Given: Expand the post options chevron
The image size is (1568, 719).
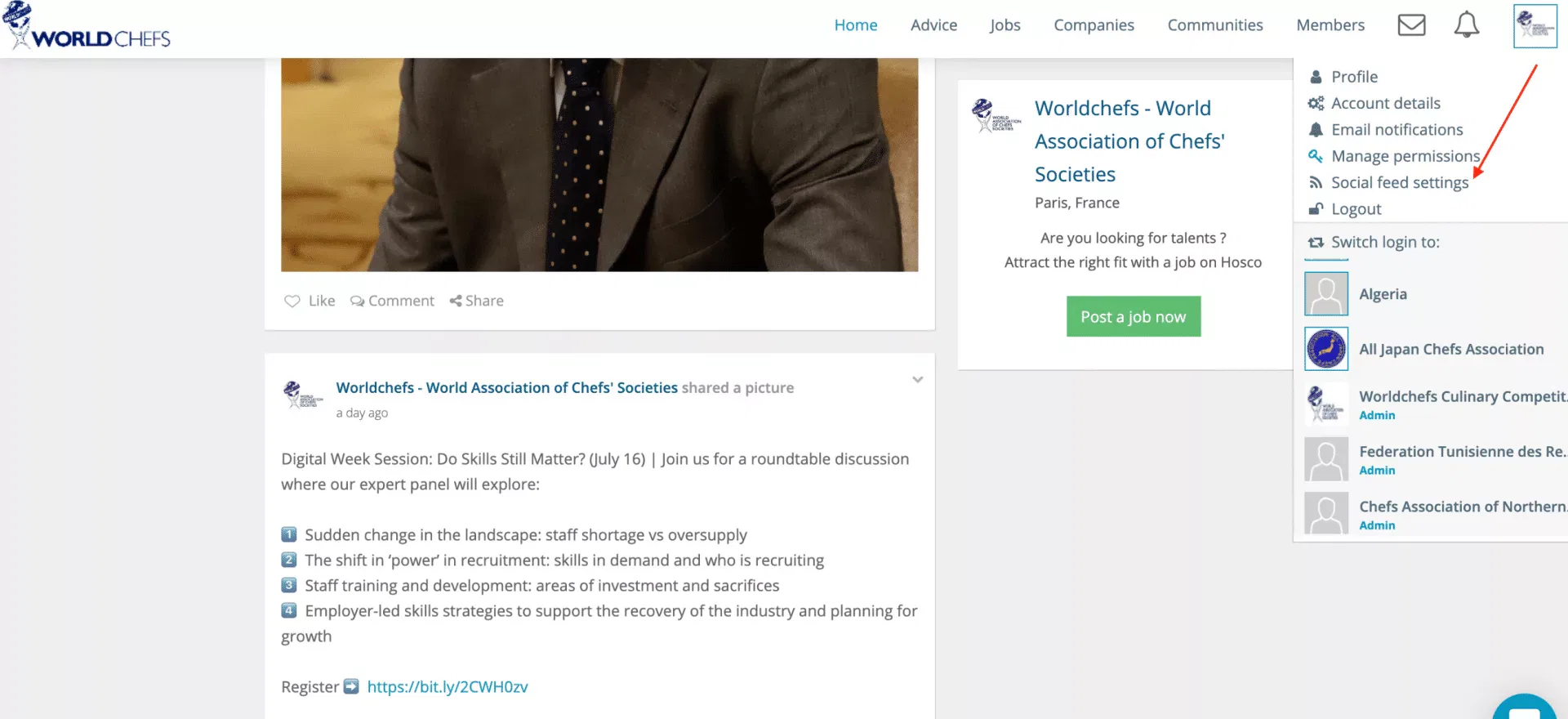Looking at the screenshot, I should coord(917,380).
